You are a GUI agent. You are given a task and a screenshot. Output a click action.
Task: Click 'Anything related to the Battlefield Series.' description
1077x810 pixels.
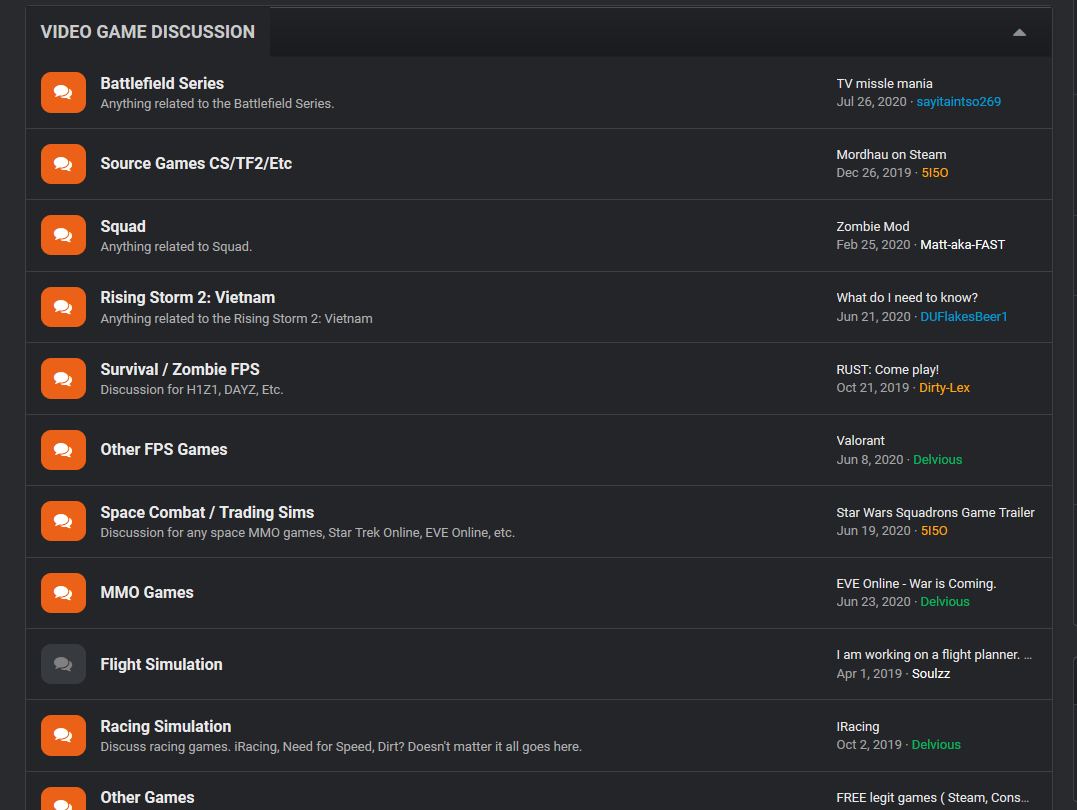[217, 104]
